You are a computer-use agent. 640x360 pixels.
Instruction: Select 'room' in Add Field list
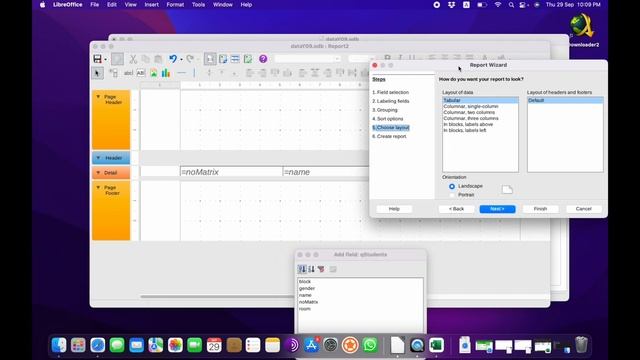coord(305,309)
